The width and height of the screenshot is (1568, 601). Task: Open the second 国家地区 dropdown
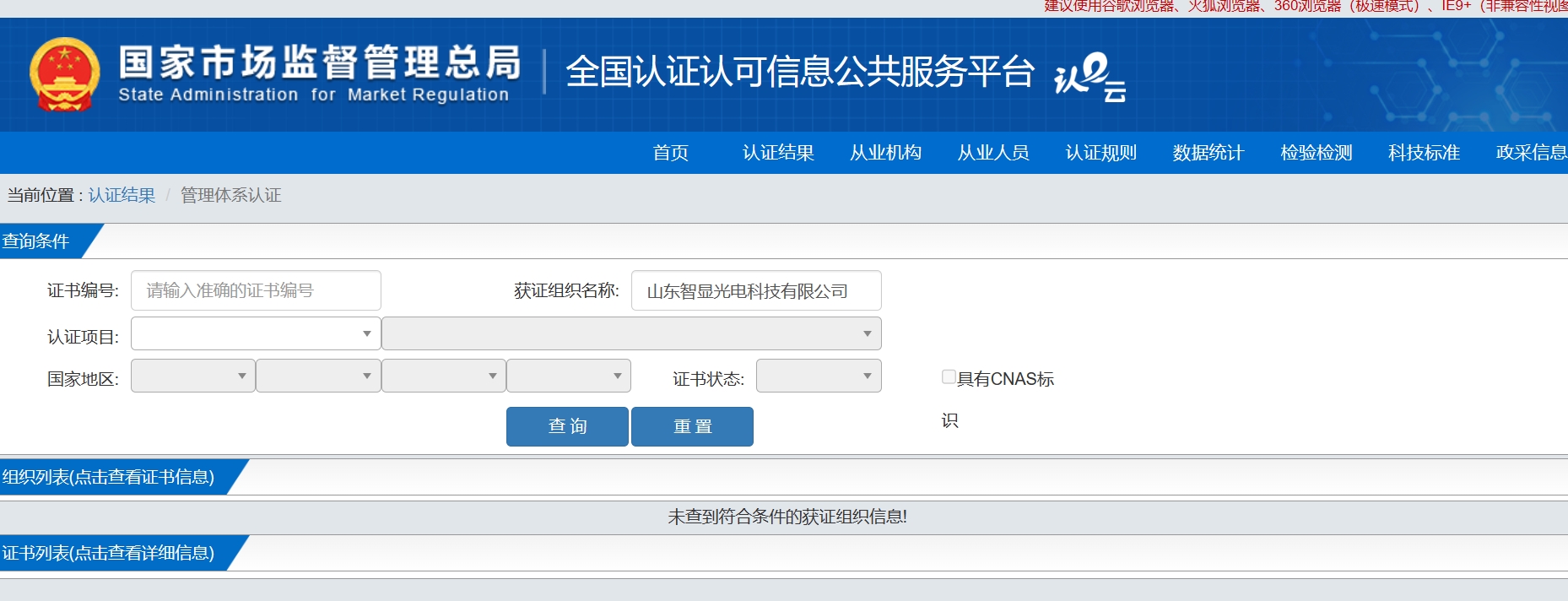(x=318, y=376)
